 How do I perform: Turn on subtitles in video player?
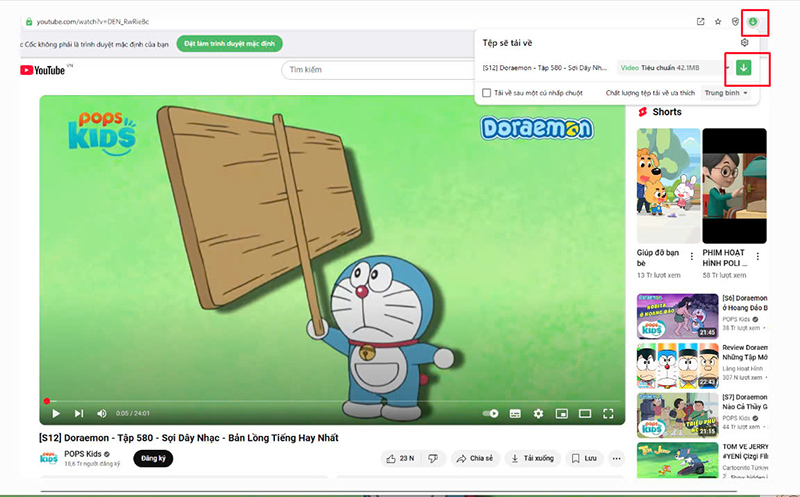click(515, 413)
